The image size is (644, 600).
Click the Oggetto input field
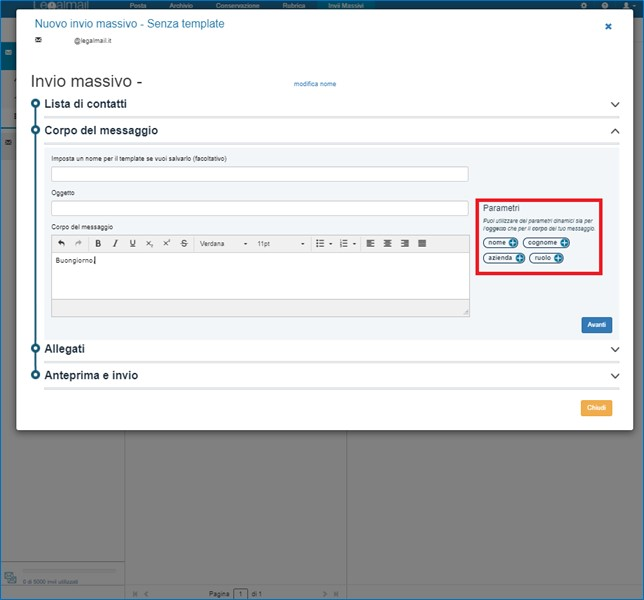point(260,208)
